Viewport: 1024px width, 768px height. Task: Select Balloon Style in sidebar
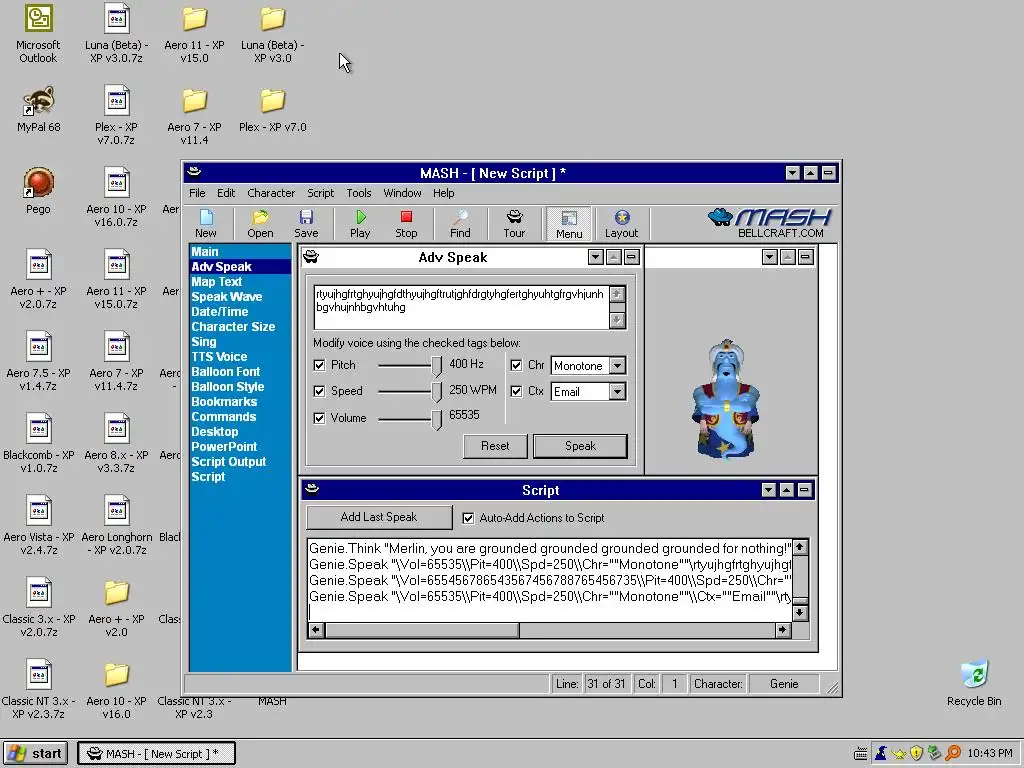tap(228, 387)
